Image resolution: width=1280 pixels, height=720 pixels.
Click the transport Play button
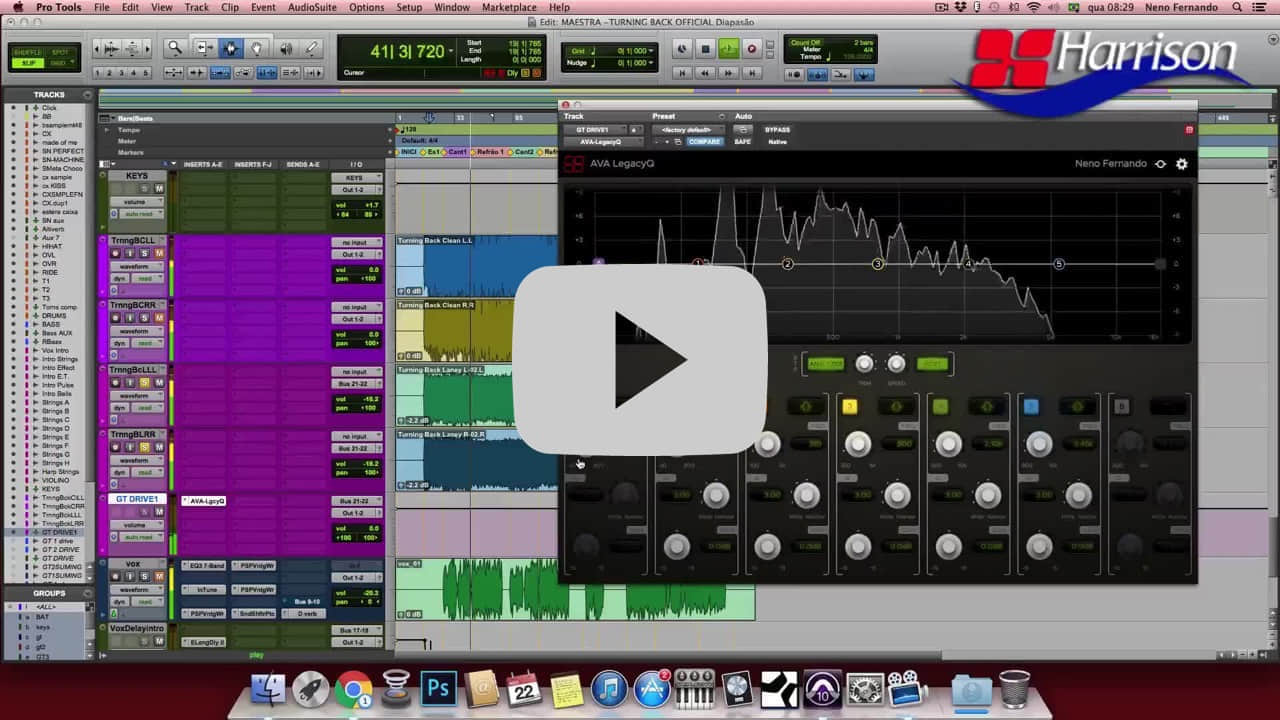pyautogui.click(x=728, y=49)
